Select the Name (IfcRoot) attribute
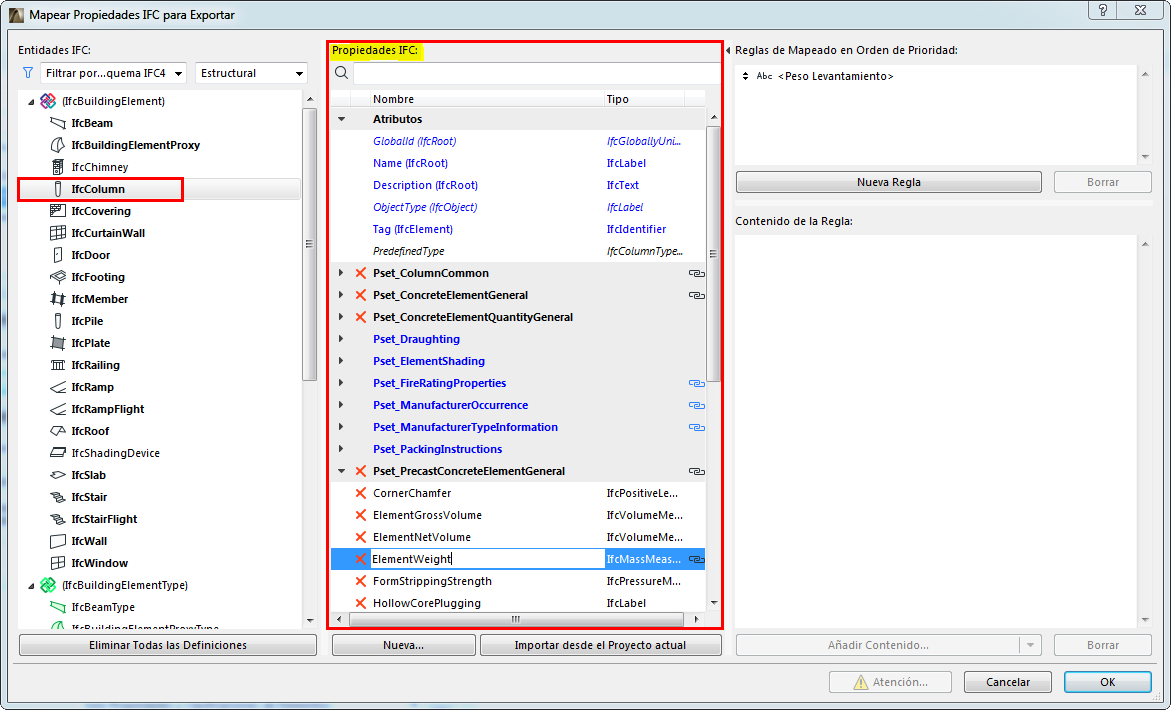Screen dimensions: 1171x710 [410, 163]
